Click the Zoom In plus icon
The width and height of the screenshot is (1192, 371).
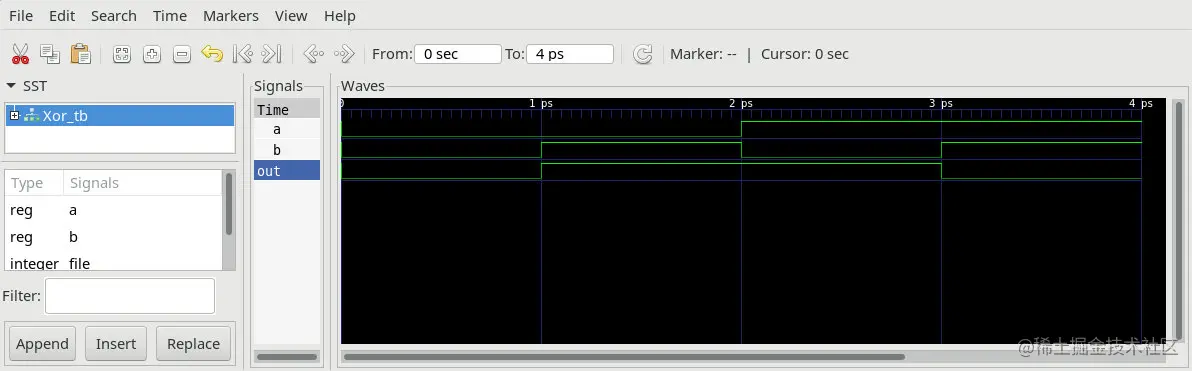click(152, 54)
